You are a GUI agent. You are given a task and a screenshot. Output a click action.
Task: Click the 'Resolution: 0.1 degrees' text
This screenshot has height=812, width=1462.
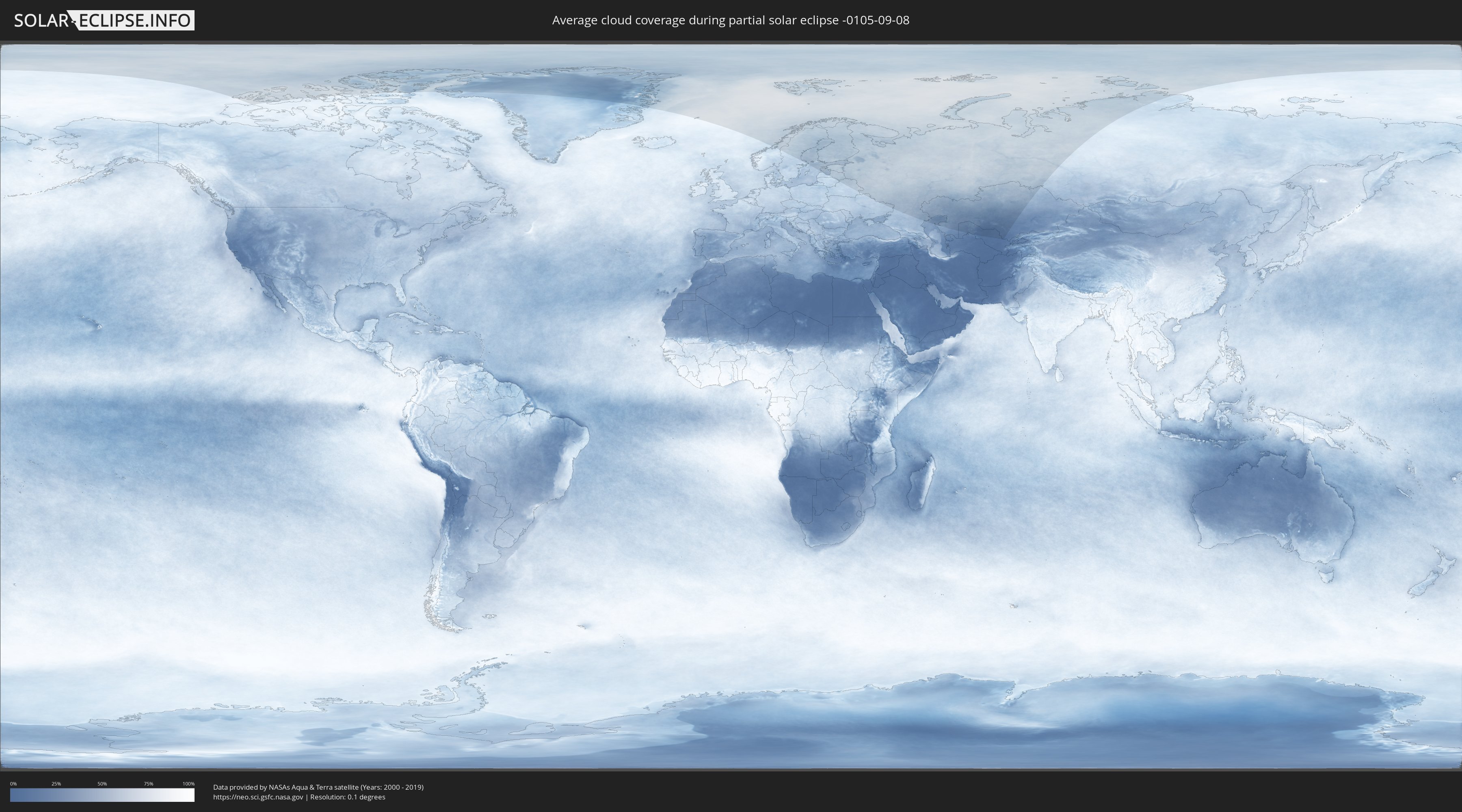click(347, 797)
